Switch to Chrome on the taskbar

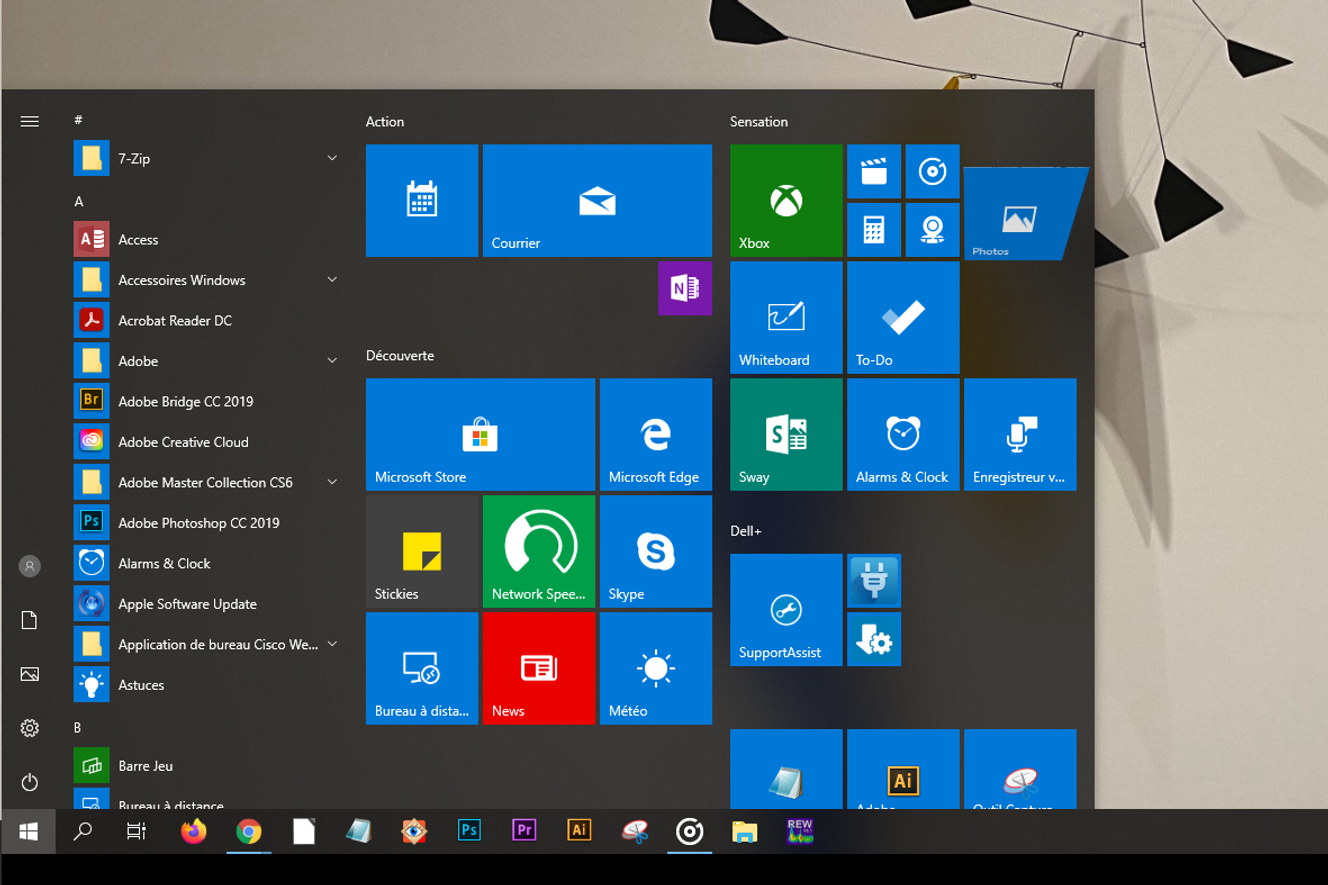(x=248, y=831)
